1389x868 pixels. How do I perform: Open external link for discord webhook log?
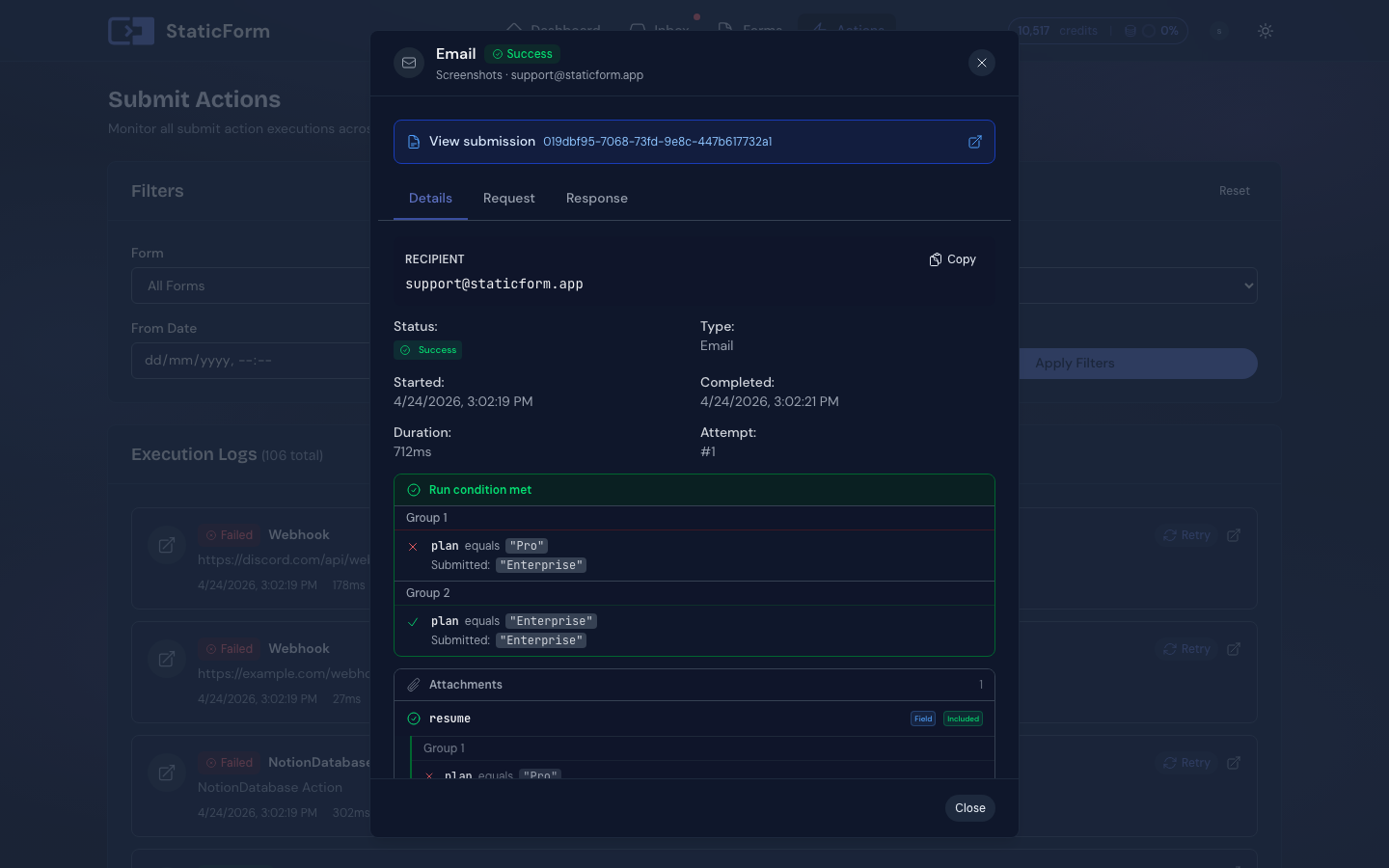point(1234,535)
